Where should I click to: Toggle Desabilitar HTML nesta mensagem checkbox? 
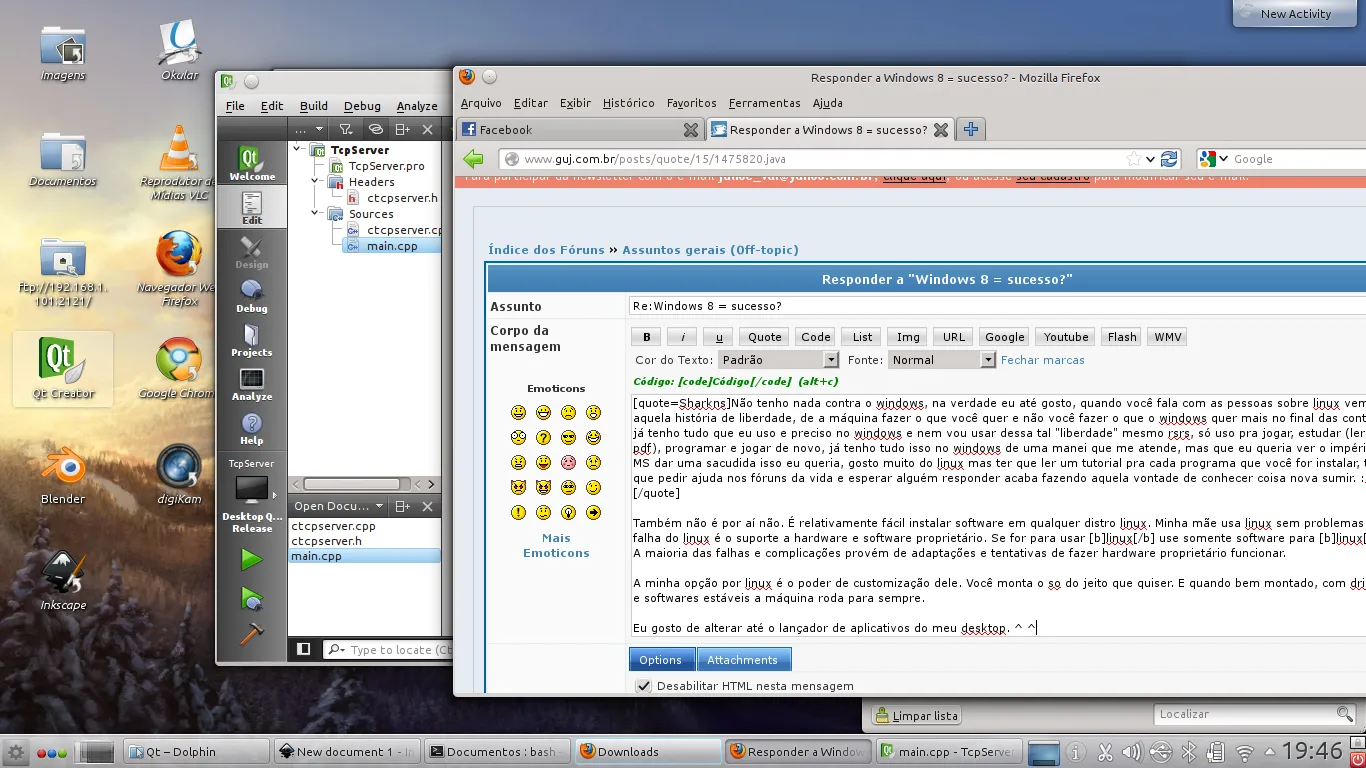[x=643, y=686]
